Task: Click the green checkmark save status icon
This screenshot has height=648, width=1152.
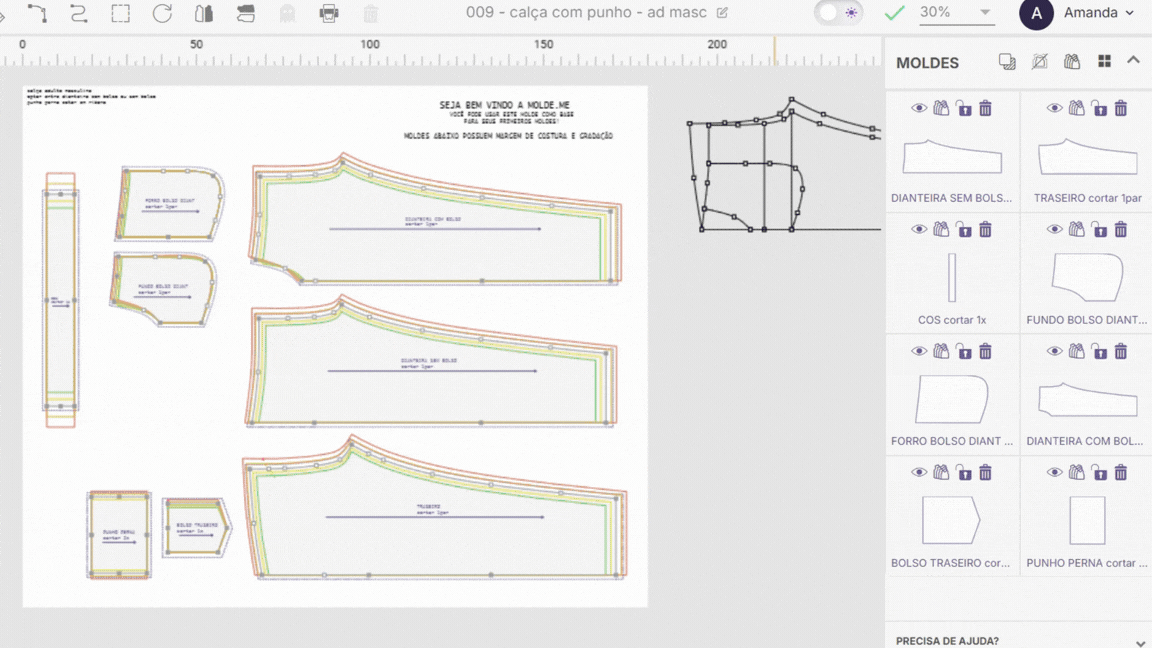Action: point(894,13)
